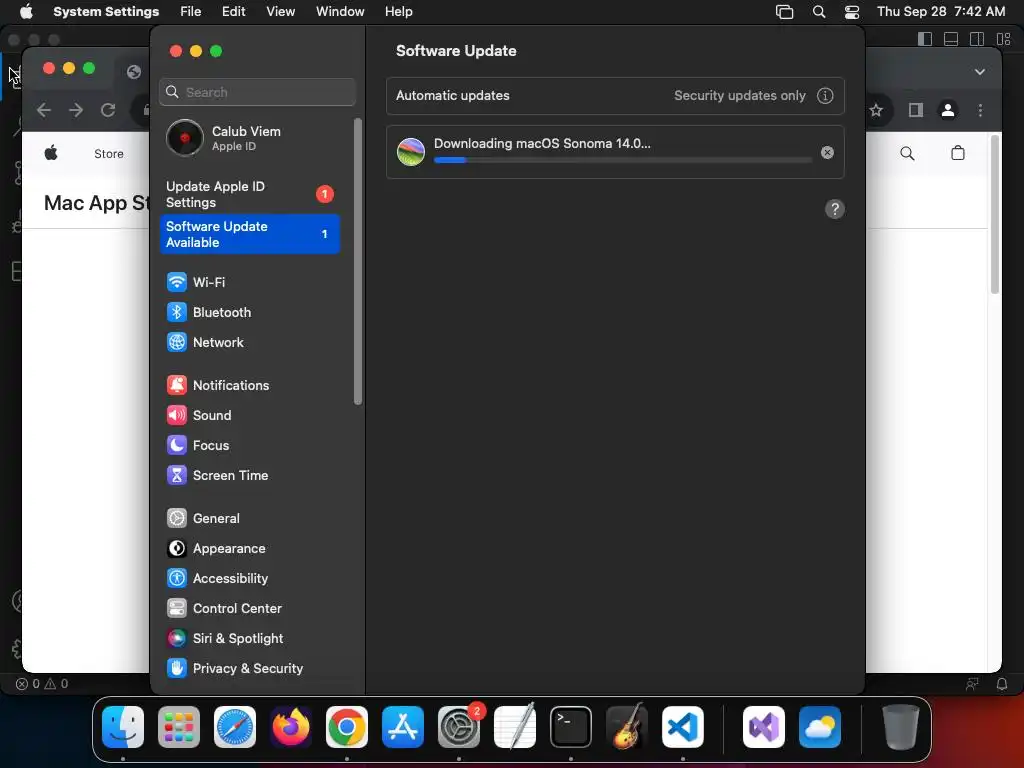Open Finder from the Dock

[x=123, y=727]
